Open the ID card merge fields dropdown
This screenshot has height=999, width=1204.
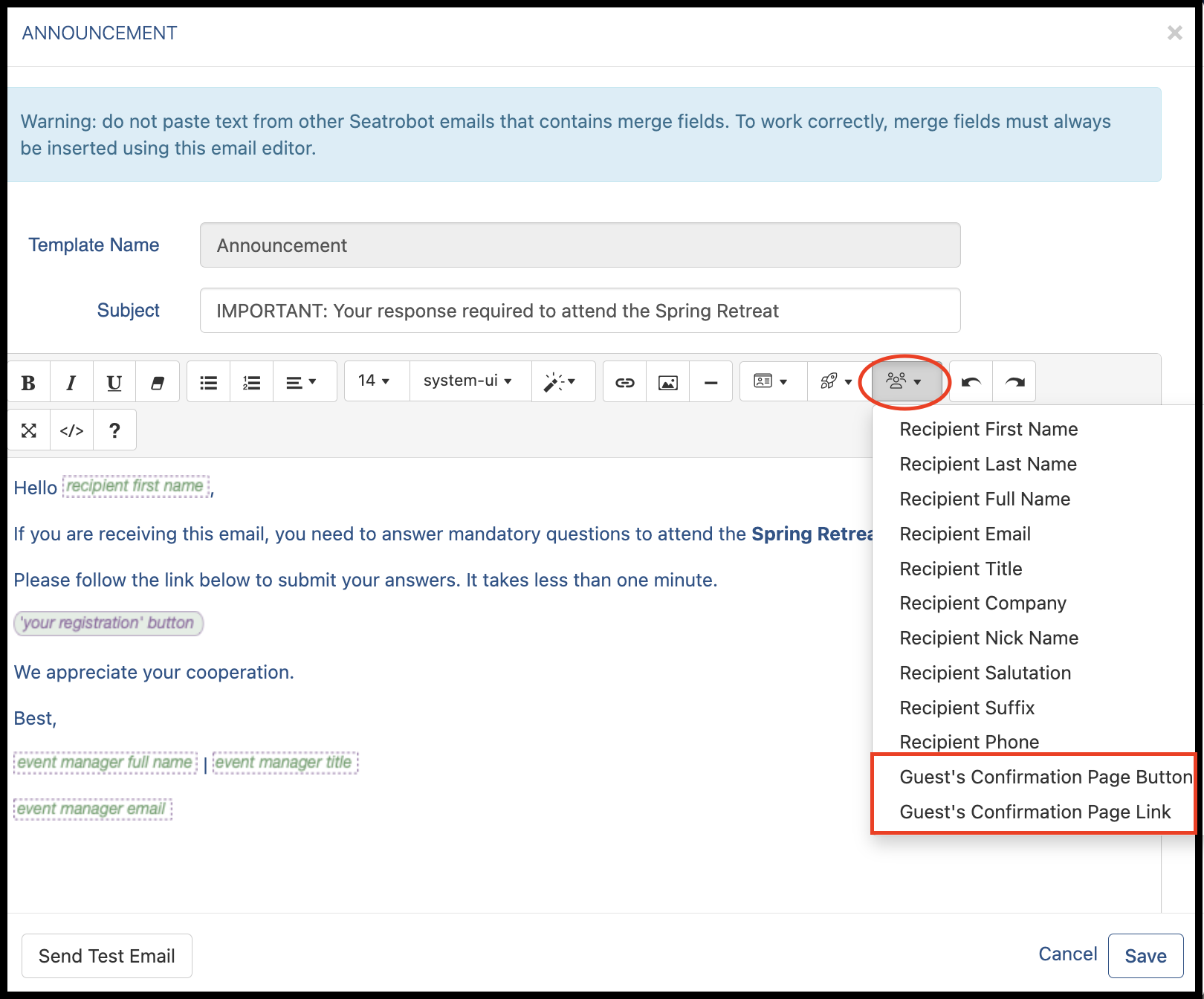(774, 381)
